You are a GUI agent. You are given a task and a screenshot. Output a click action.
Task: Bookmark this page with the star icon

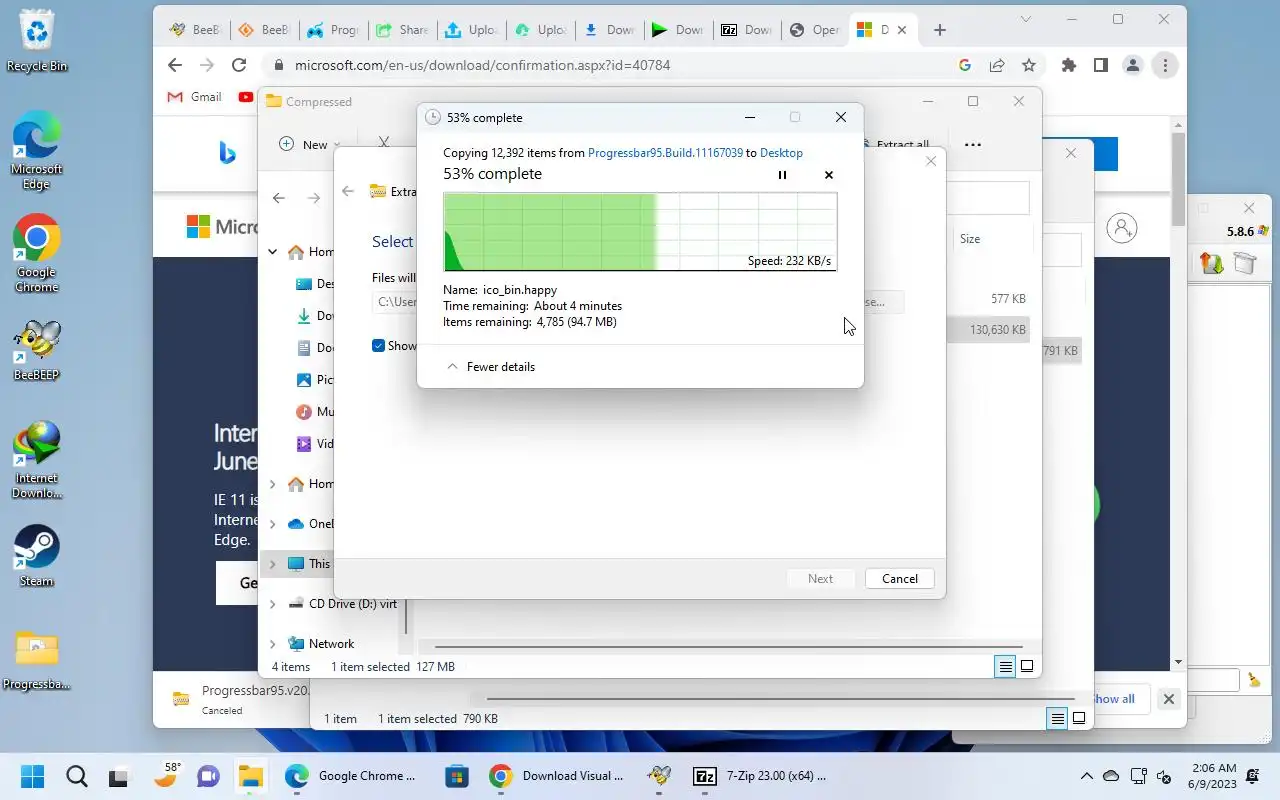1029,65
